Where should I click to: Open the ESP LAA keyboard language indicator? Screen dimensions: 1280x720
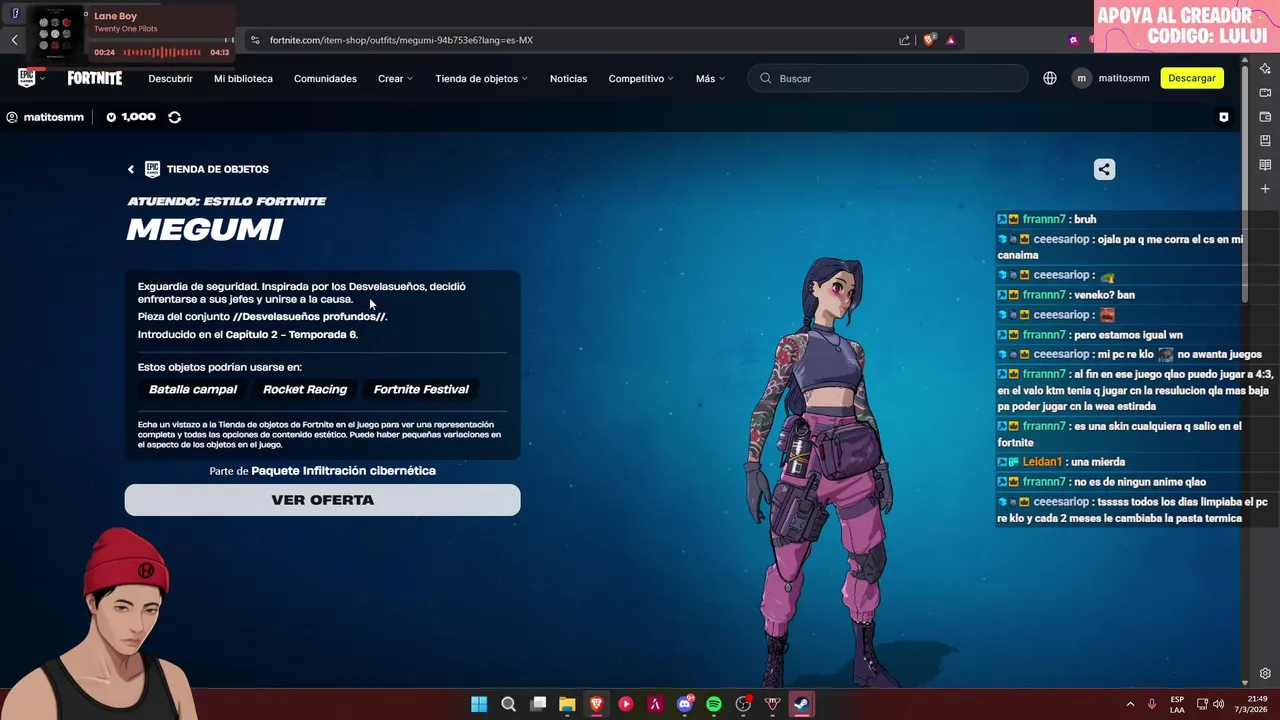[x=1177, y=704]
